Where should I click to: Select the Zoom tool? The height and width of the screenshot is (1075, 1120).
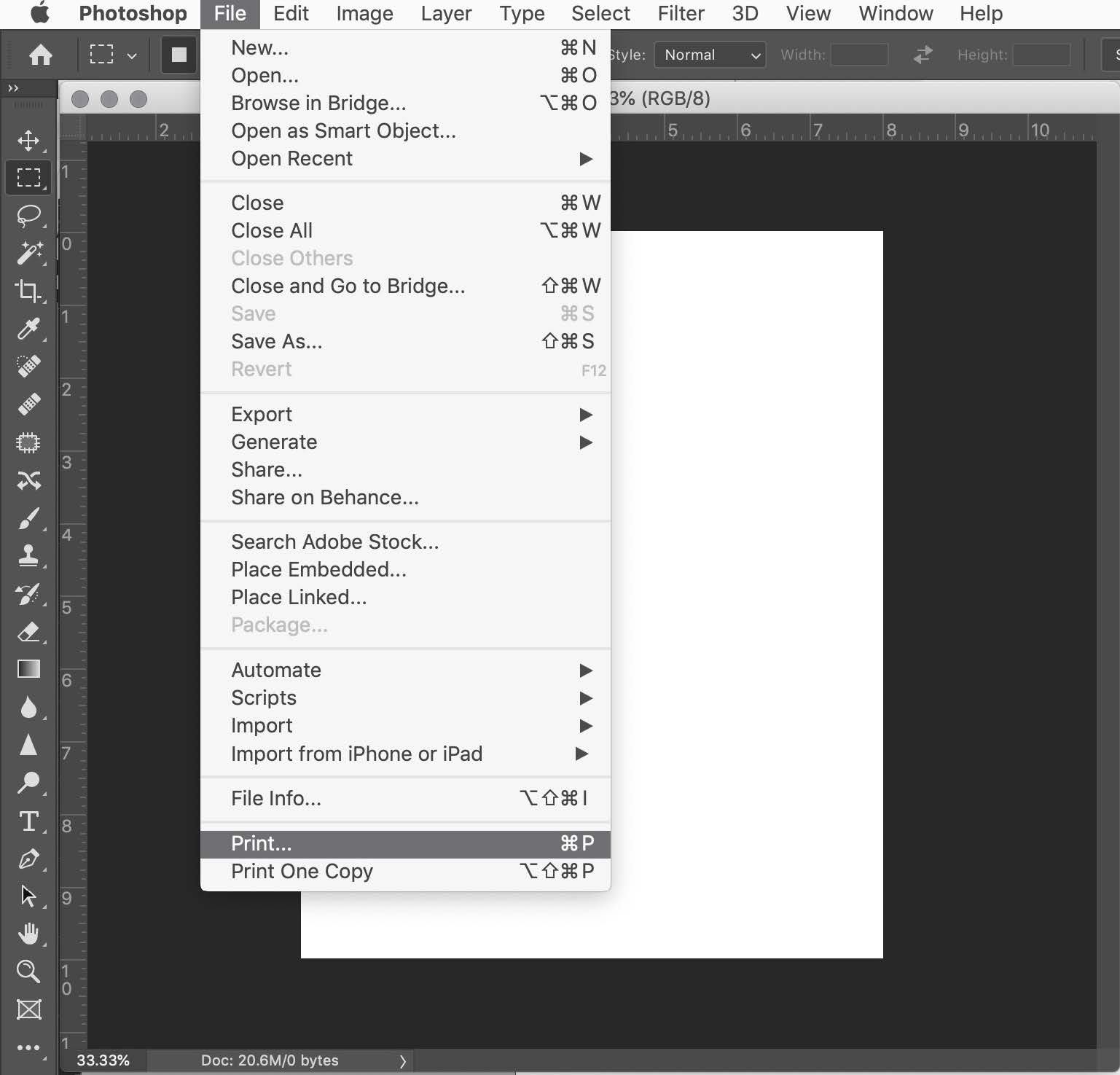click(x=28, y=972)
